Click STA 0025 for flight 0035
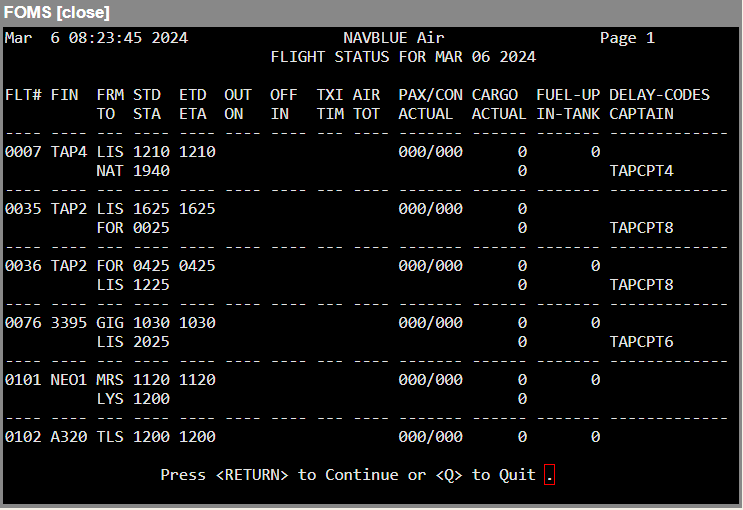 click(x=151, y=228)
